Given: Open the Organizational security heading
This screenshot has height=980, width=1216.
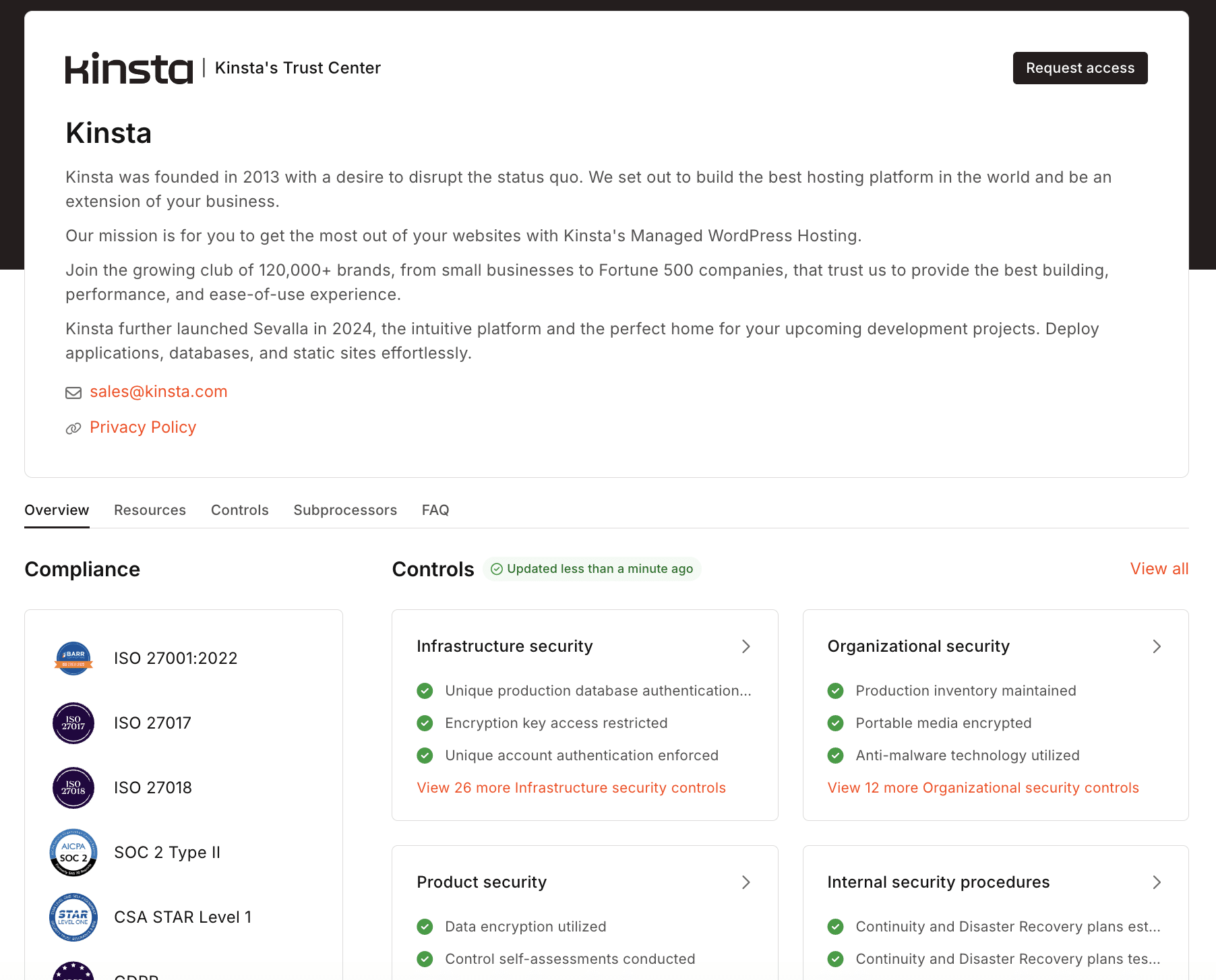Looking at the screenshot, I should tap(919, 646).
